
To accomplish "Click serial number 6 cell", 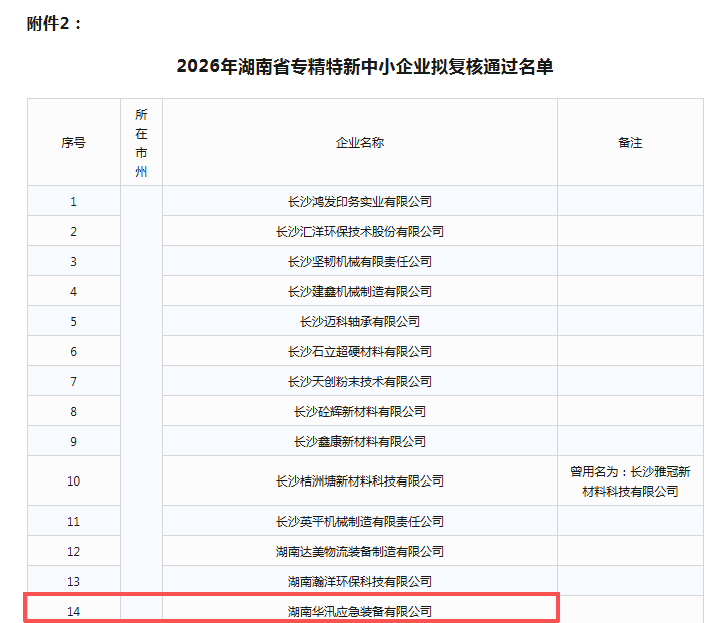I will [73, 351].
